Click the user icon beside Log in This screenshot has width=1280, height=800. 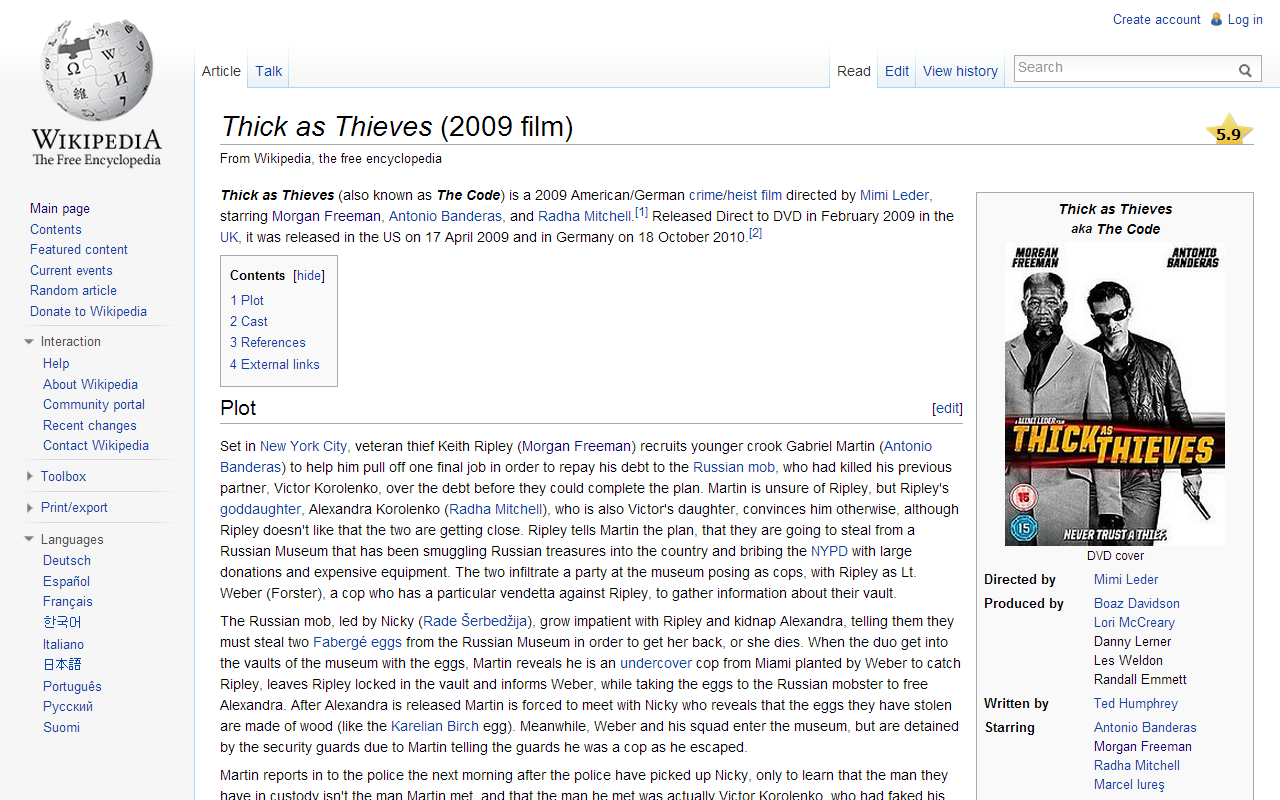(1216, 19)
